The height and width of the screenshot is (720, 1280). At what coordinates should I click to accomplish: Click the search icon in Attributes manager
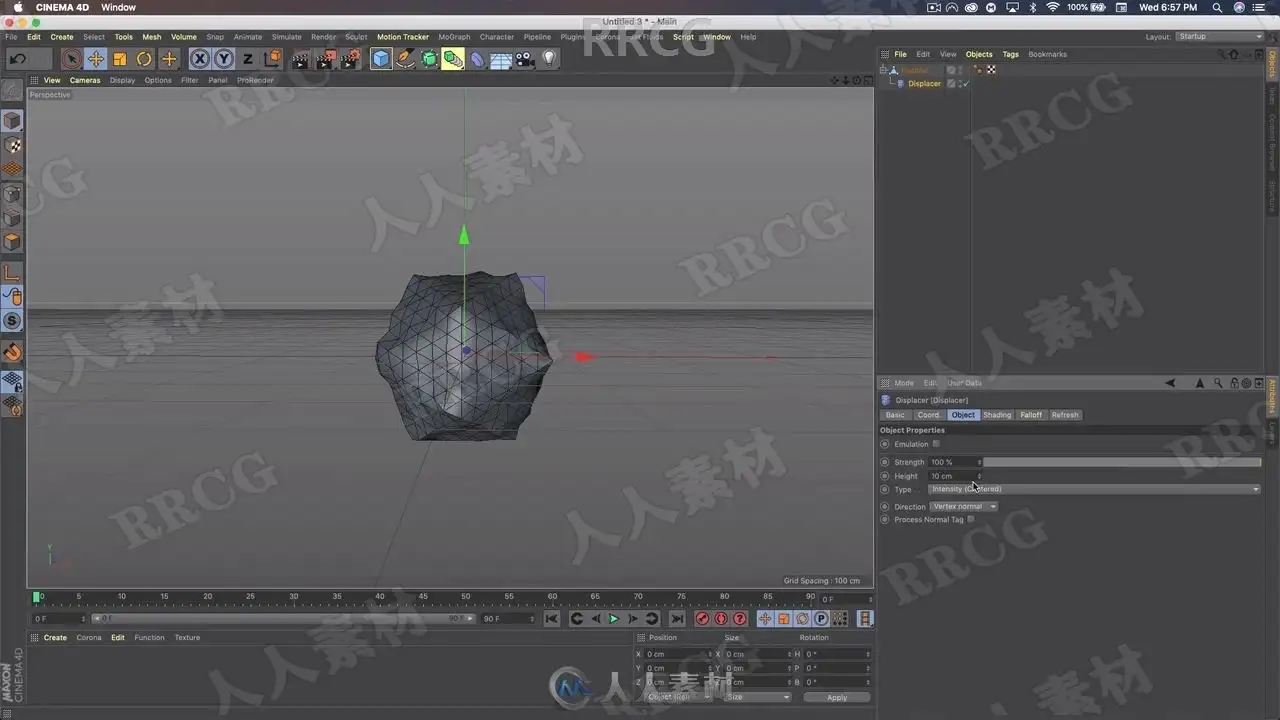point(1218,383)
